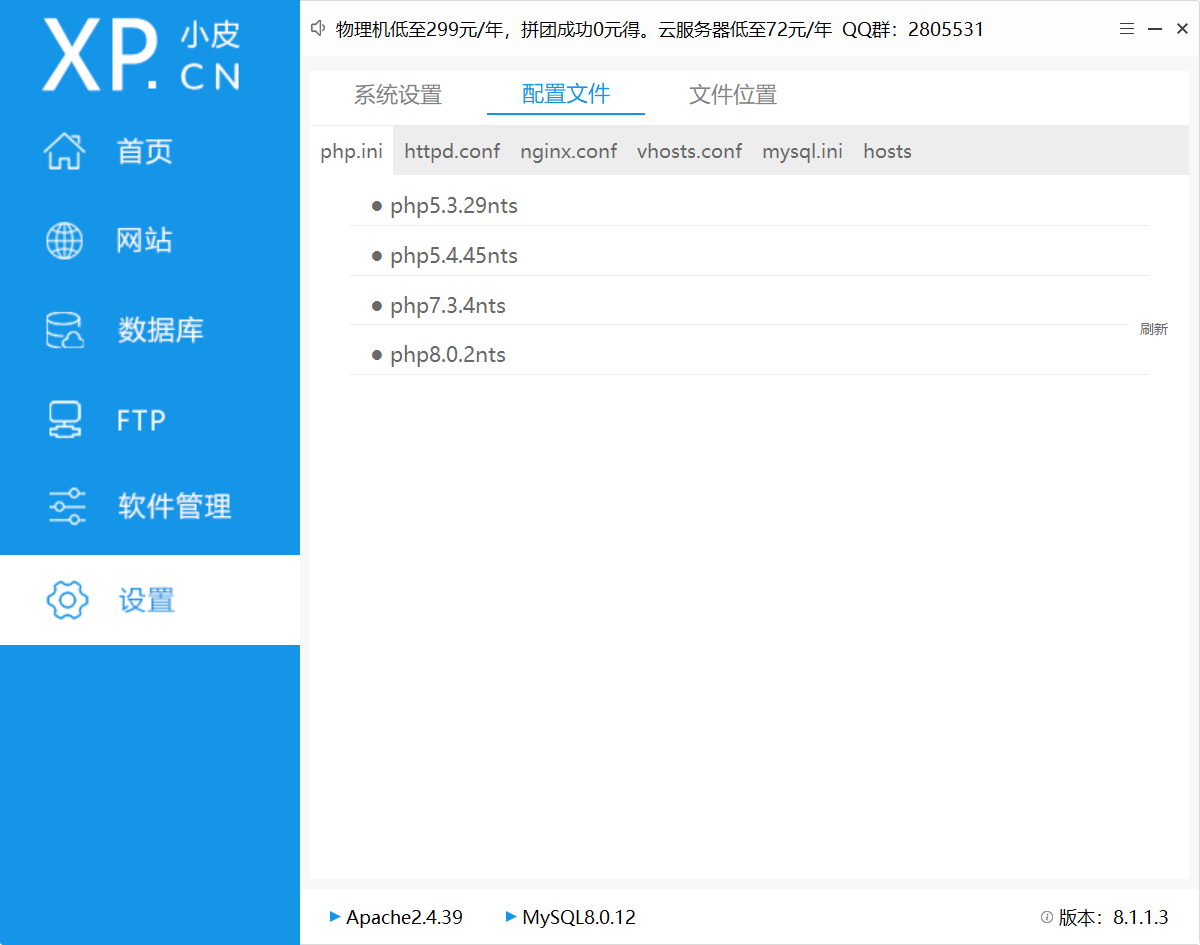Expand the Apache2.4.39 service arrow
The image size is (1200, 945).
pyautogui.click(x=335, y=916)
